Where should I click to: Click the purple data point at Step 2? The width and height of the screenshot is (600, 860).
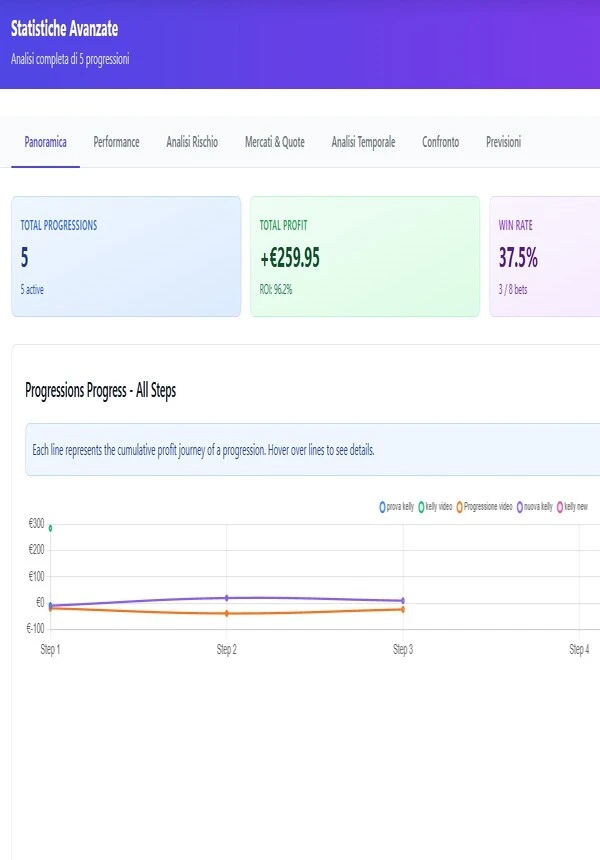[228, 597]
